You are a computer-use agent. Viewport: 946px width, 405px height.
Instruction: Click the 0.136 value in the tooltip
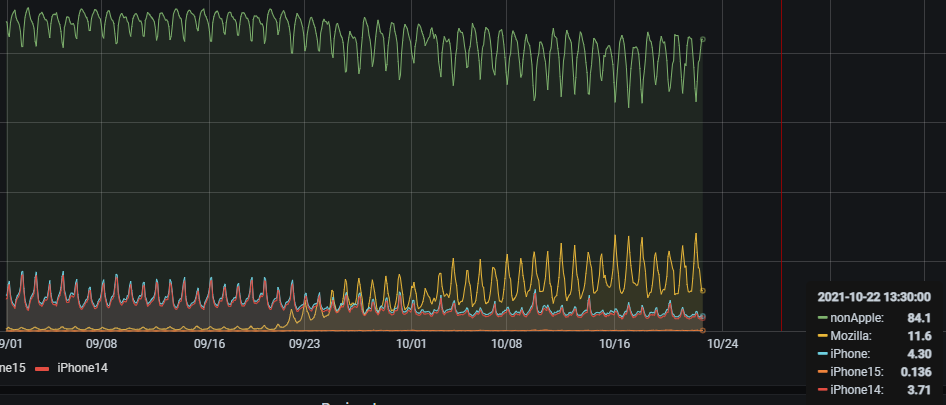click(916, 372)
